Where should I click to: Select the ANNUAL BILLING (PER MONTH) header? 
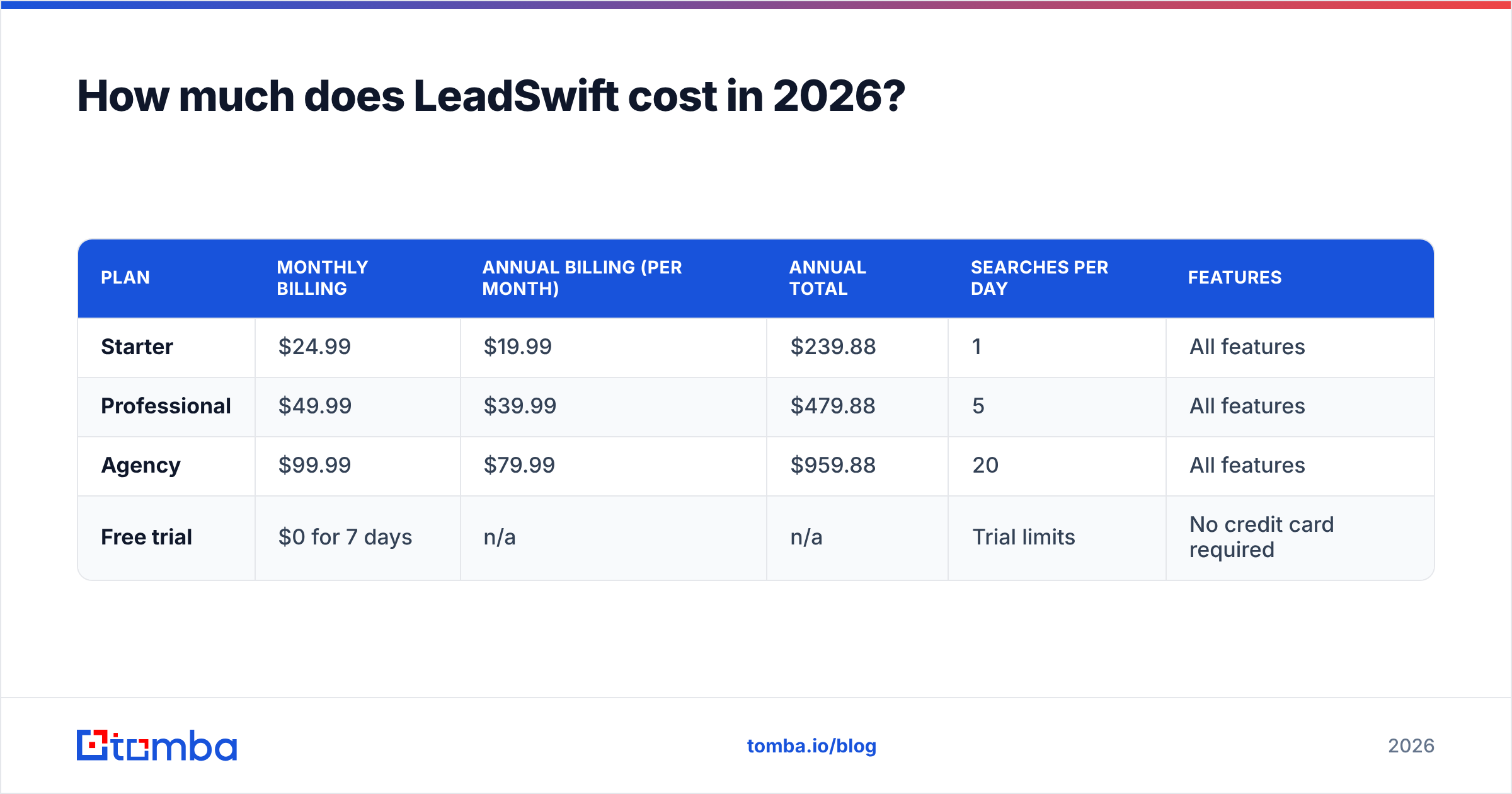[x=582, y=278]
